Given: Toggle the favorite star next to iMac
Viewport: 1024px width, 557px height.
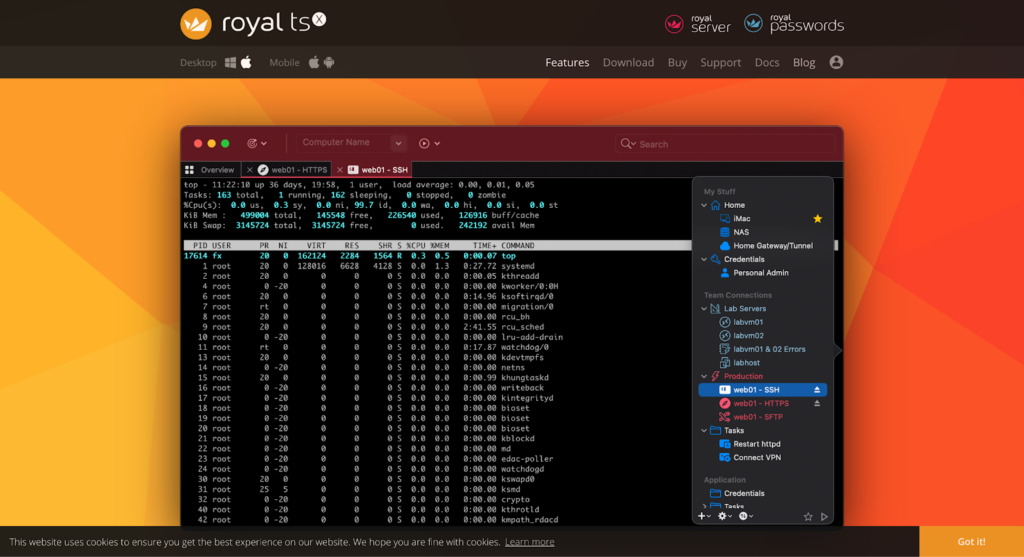Looking at the screenshot, I should (x=817, y=218).
